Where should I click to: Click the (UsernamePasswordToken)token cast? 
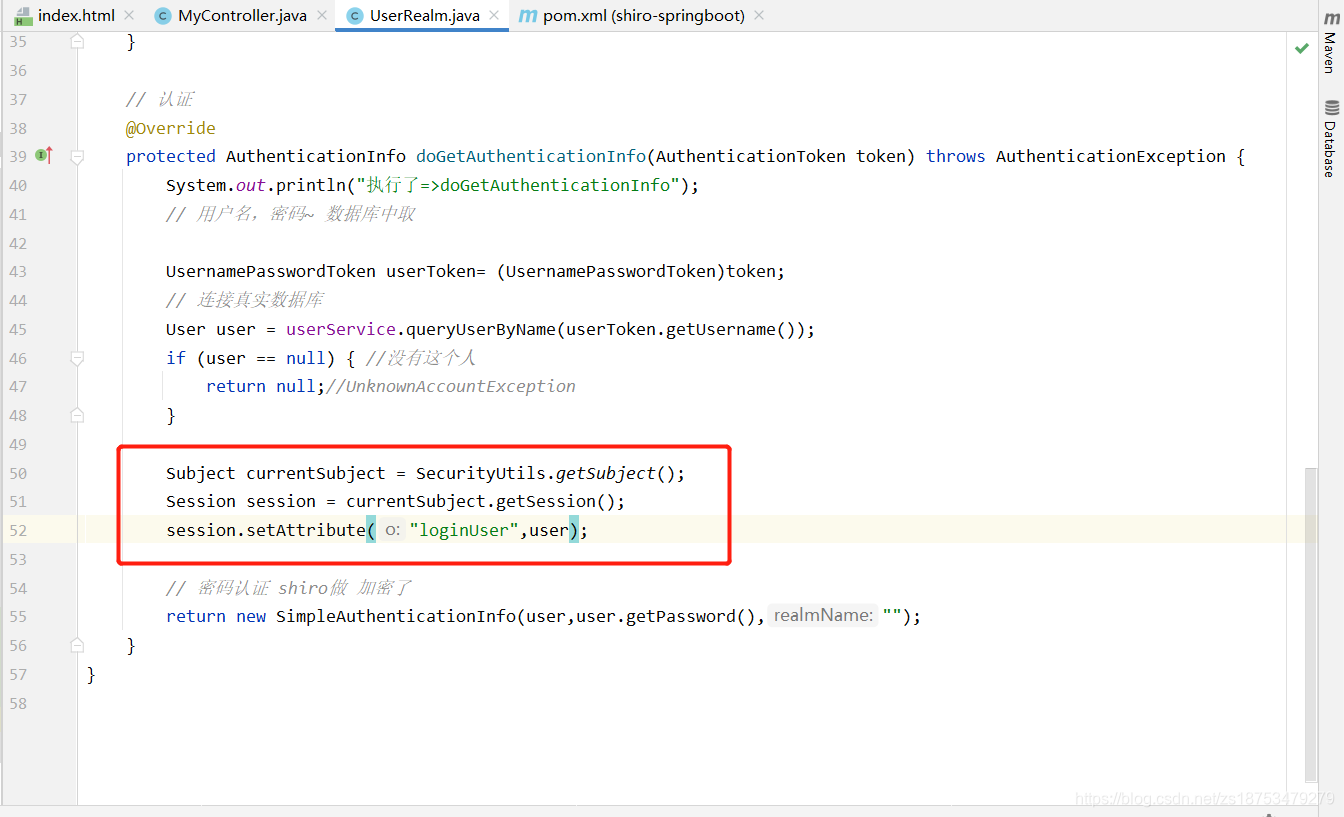click(x=636, y=271)
